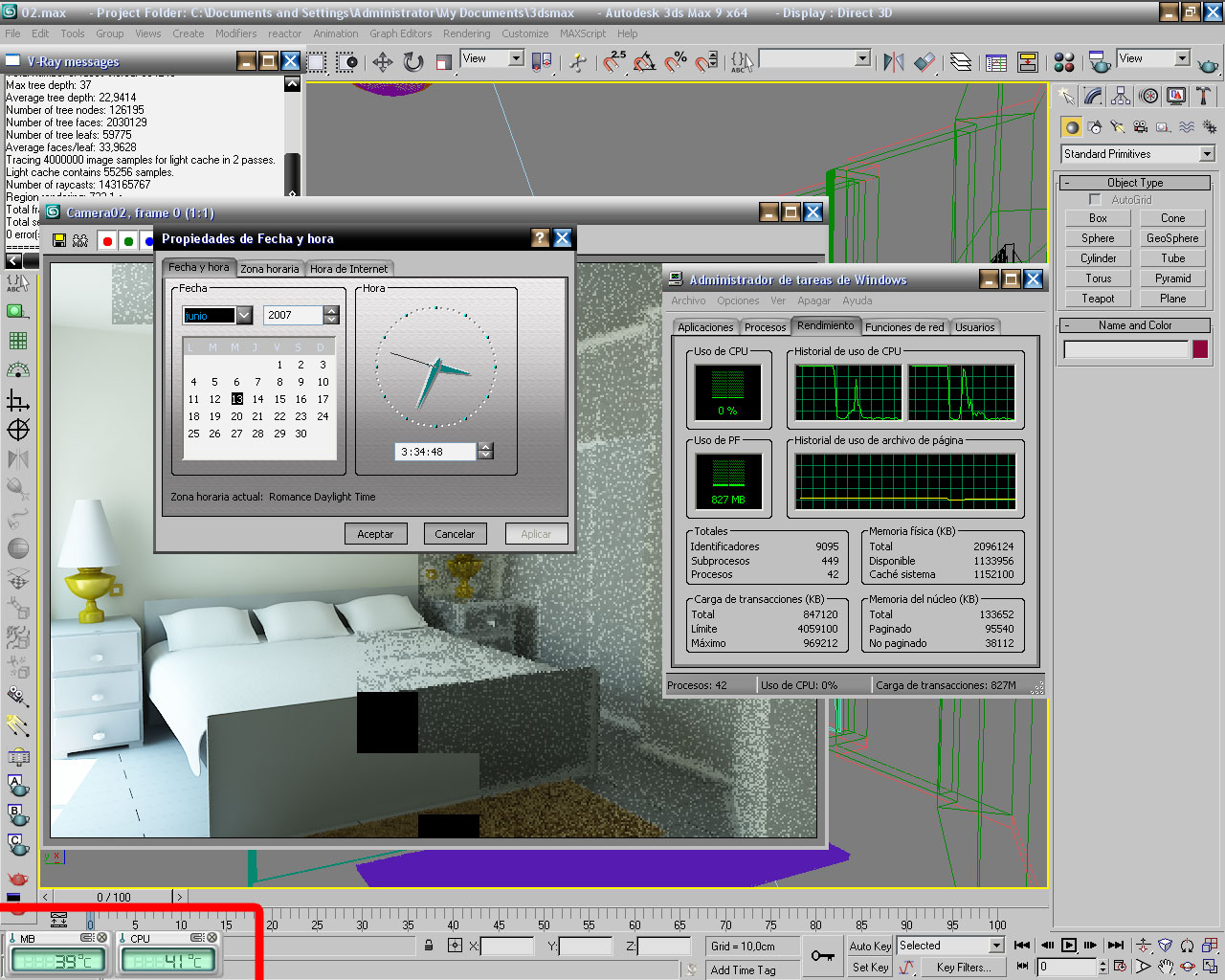Switch Create panel to Cameras category

point(1141,126)
